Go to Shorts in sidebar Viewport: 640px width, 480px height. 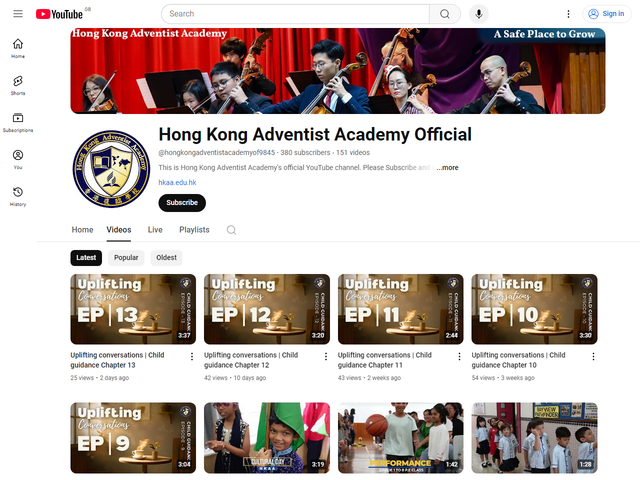click(x=18, y=84)
